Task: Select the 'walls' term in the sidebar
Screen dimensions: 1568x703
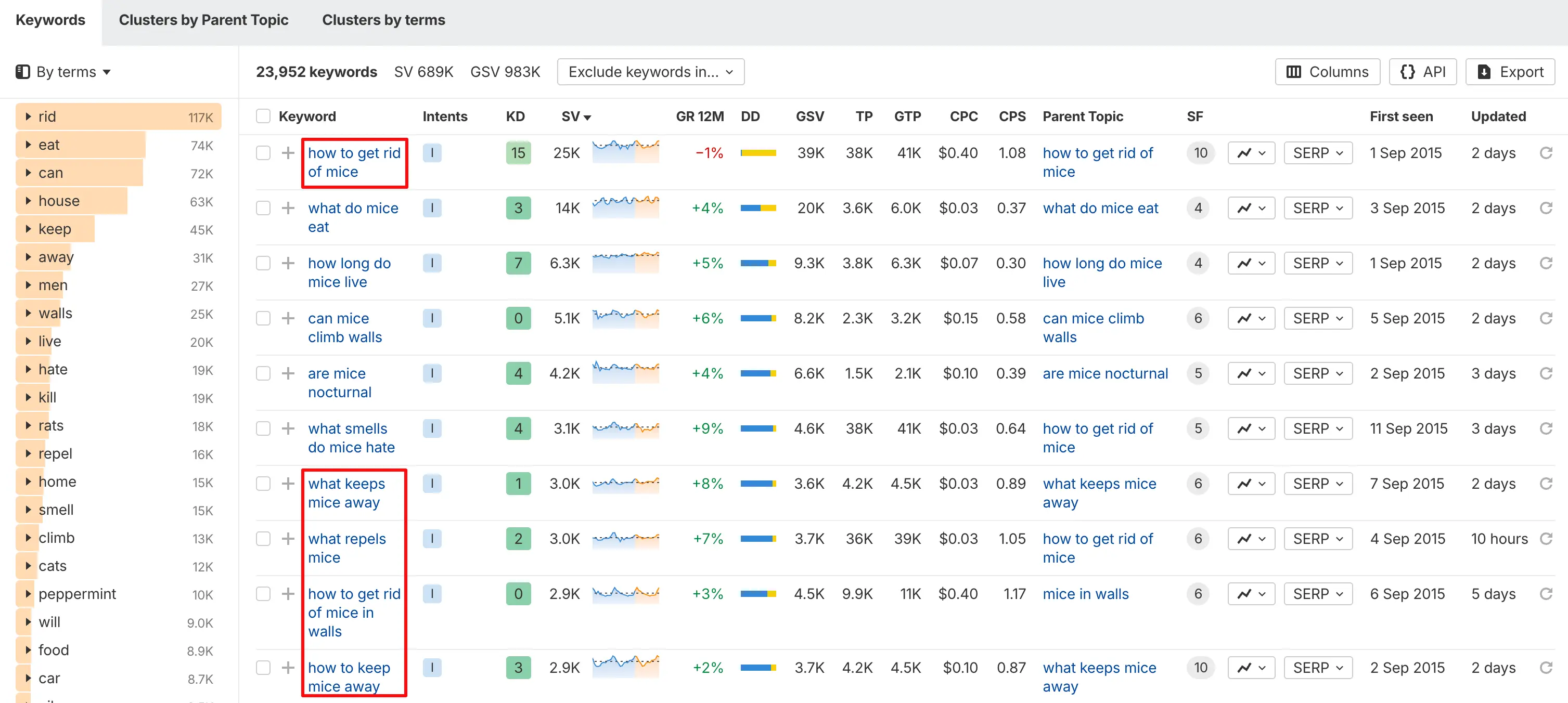Action: point(55,313)
